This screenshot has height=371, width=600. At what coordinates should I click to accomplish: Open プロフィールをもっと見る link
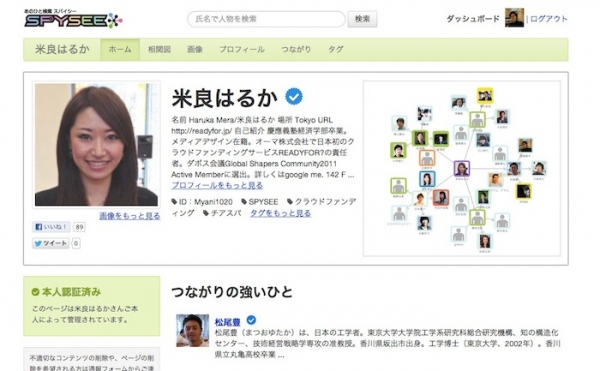(217, 186)
